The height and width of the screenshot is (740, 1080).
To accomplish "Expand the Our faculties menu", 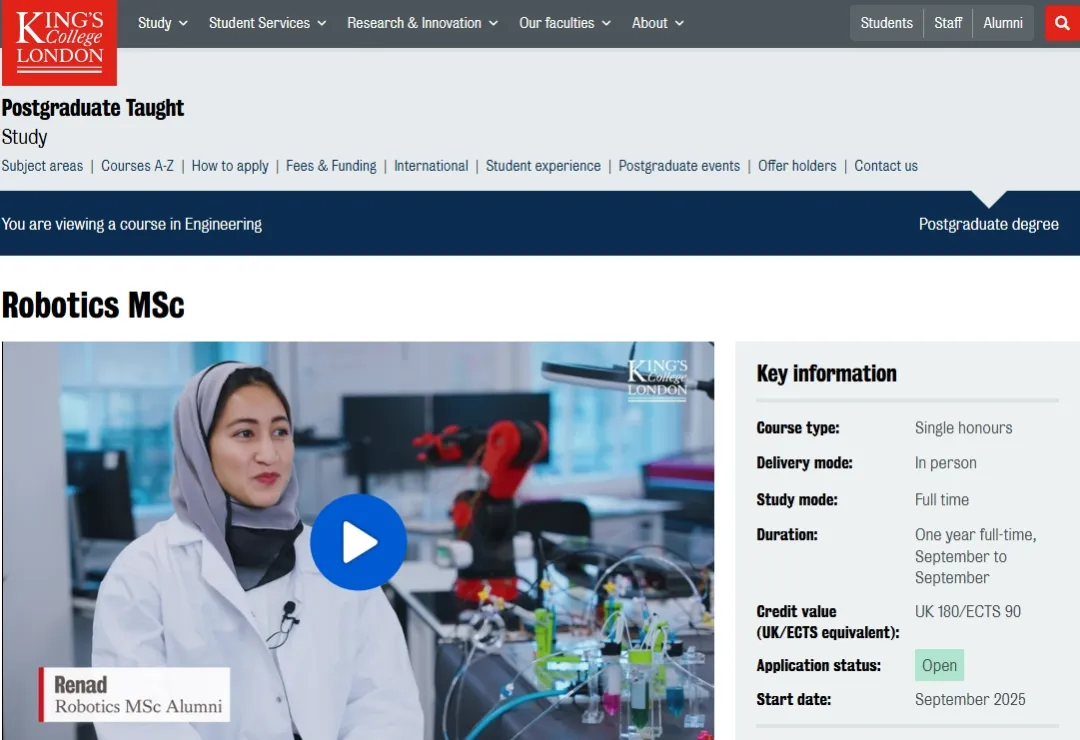I will click(565, 23).
